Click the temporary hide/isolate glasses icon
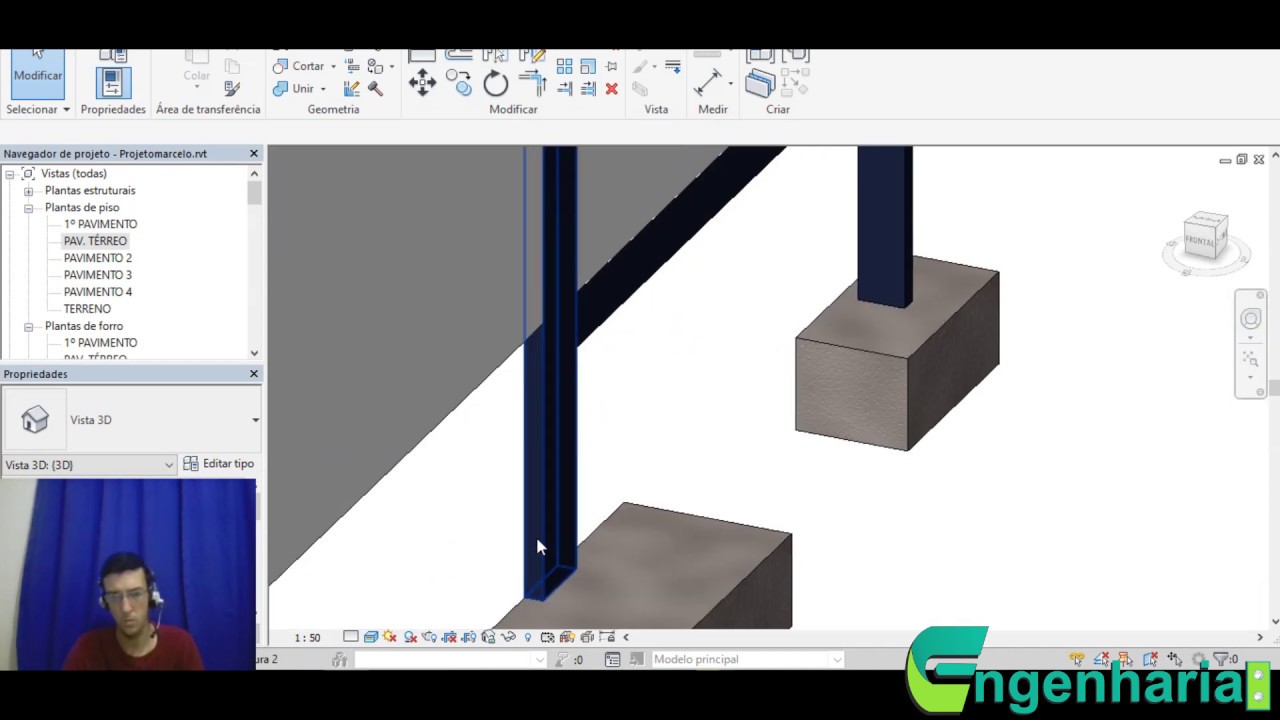This screenshot has width=1280, height=720. [508, 637]
